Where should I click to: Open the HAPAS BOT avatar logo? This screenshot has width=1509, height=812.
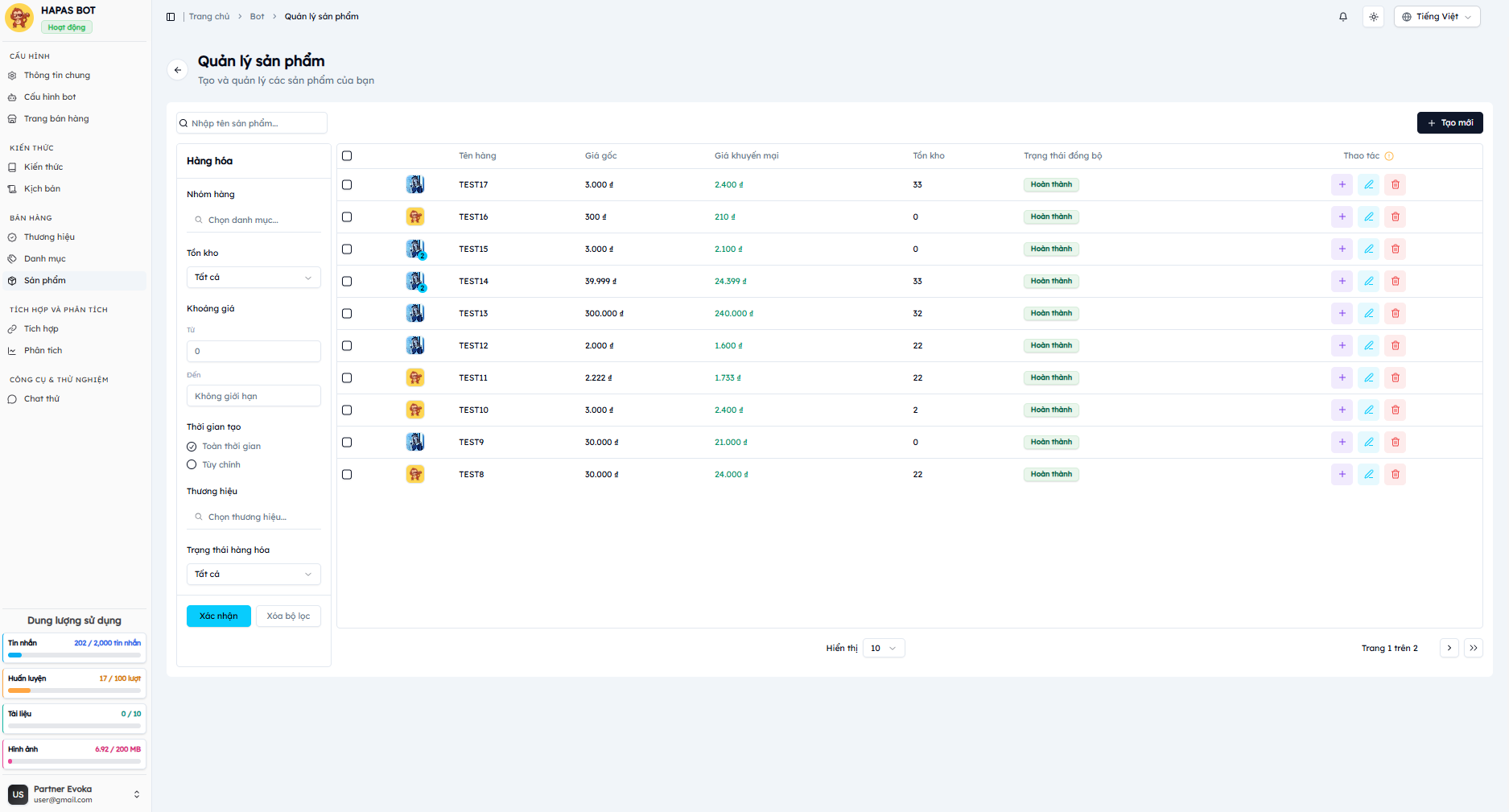pyautogui.click(x=19, y=18)
